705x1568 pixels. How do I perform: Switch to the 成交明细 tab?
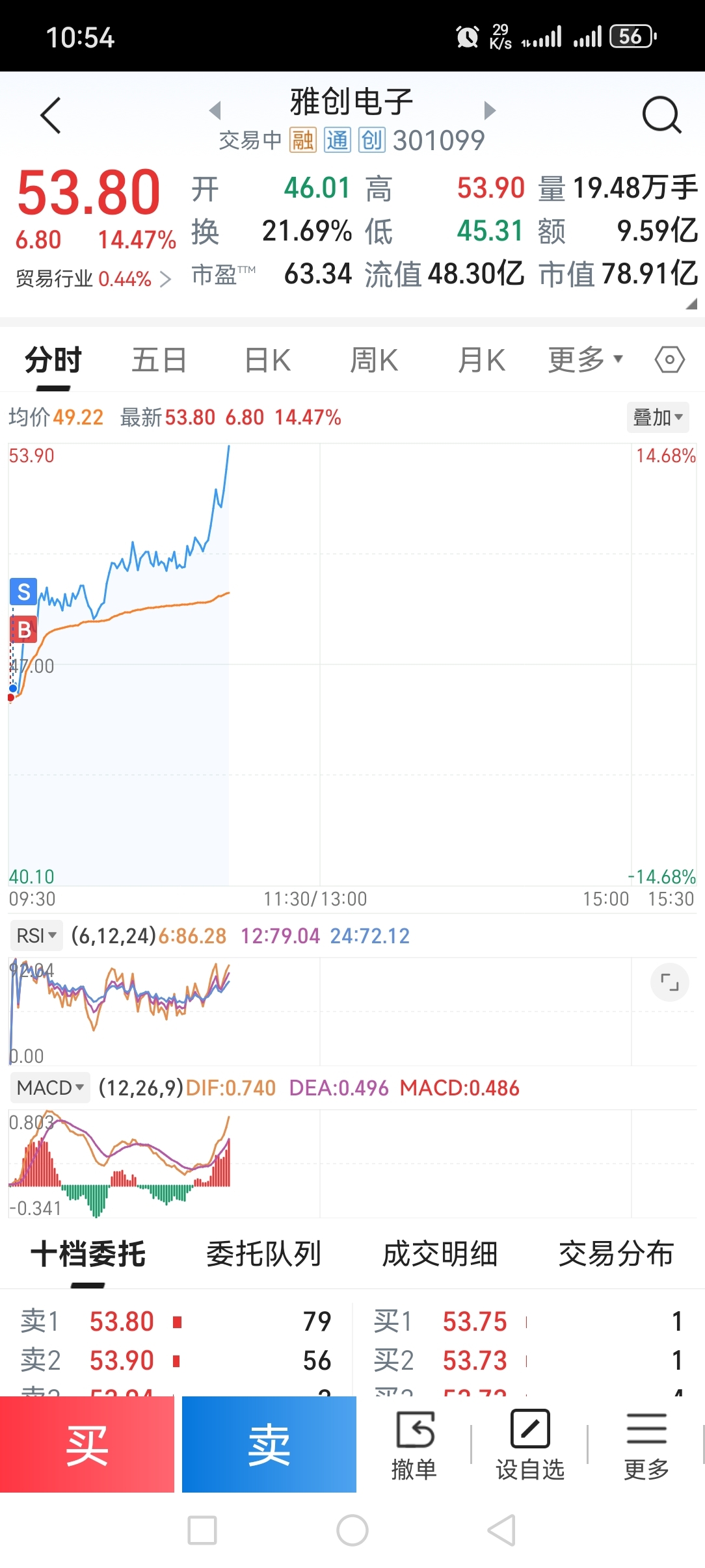(x=440, y=1254)
